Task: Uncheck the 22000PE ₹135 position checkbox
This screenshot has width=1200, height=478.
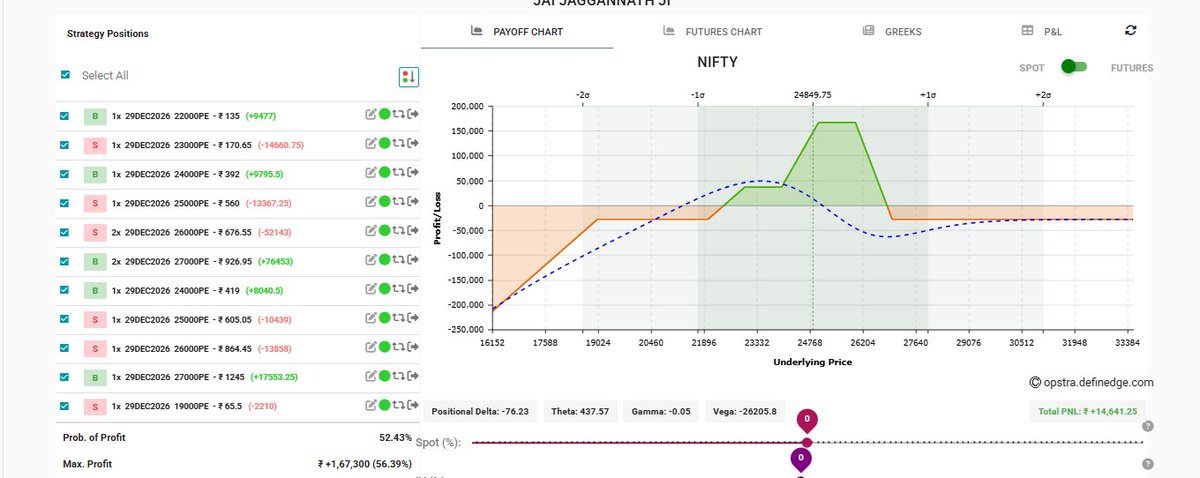Action: point(65,116)
